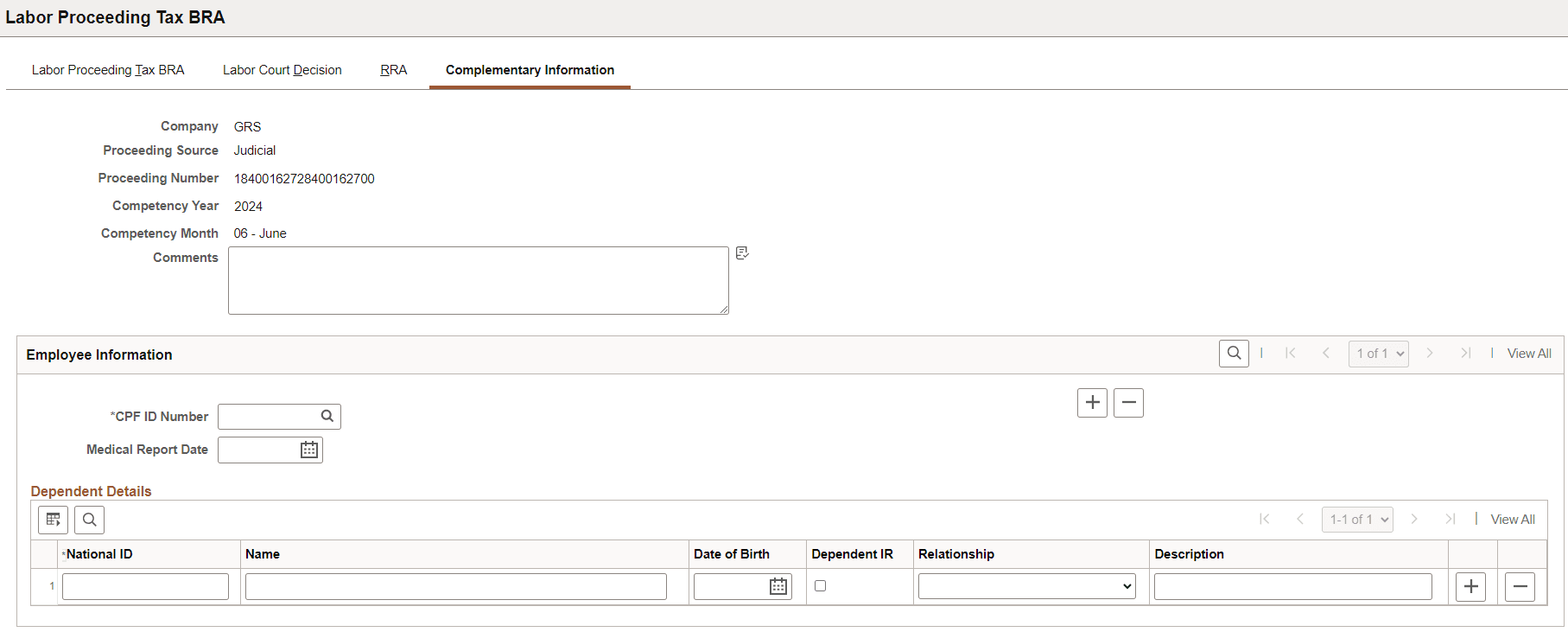Click the Company value GRS
The image size is (1568, 632).
tap(247, 127)
